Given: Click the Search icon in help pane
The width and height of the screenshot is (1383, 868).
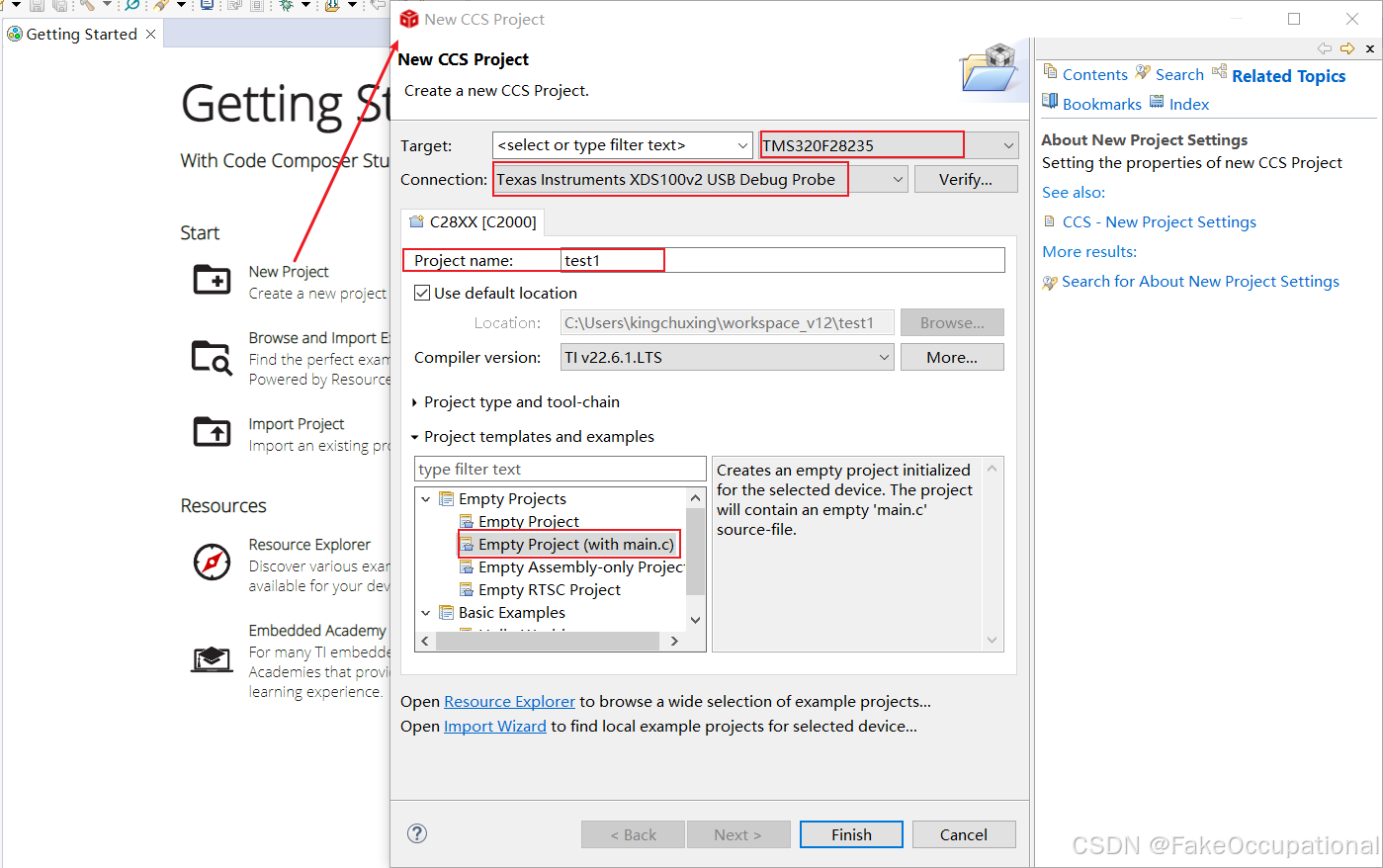Looking at the screenshot, I should tap(1143, 72).
